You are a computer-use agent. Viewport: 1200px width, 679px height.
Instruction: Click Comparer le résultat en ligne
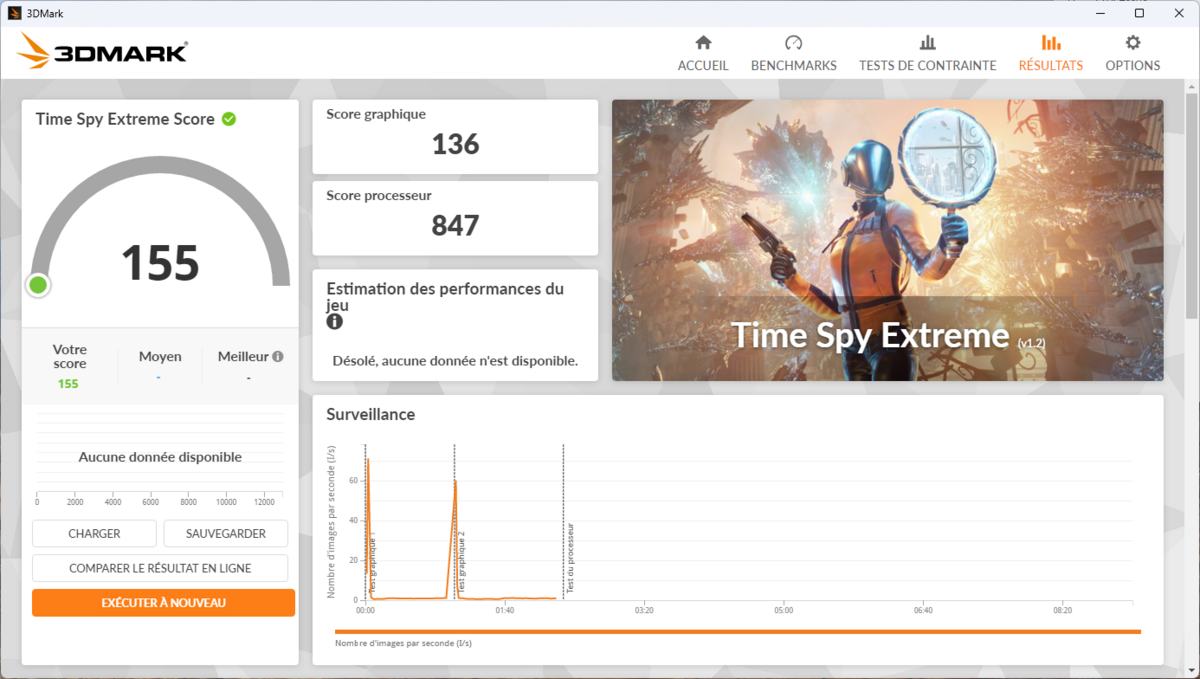160,568
